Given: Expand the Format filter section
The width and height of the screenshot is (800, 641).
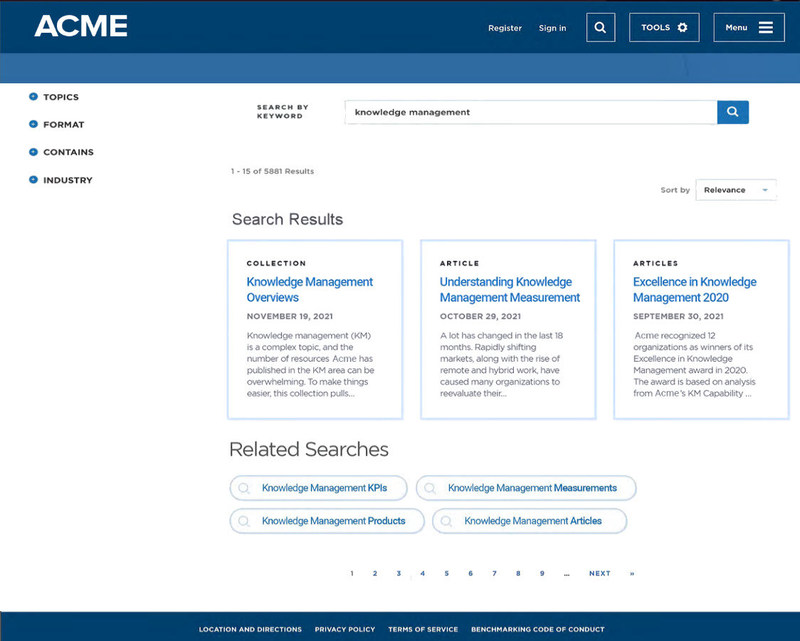Looking at the screenshot, I should point(33,125).
